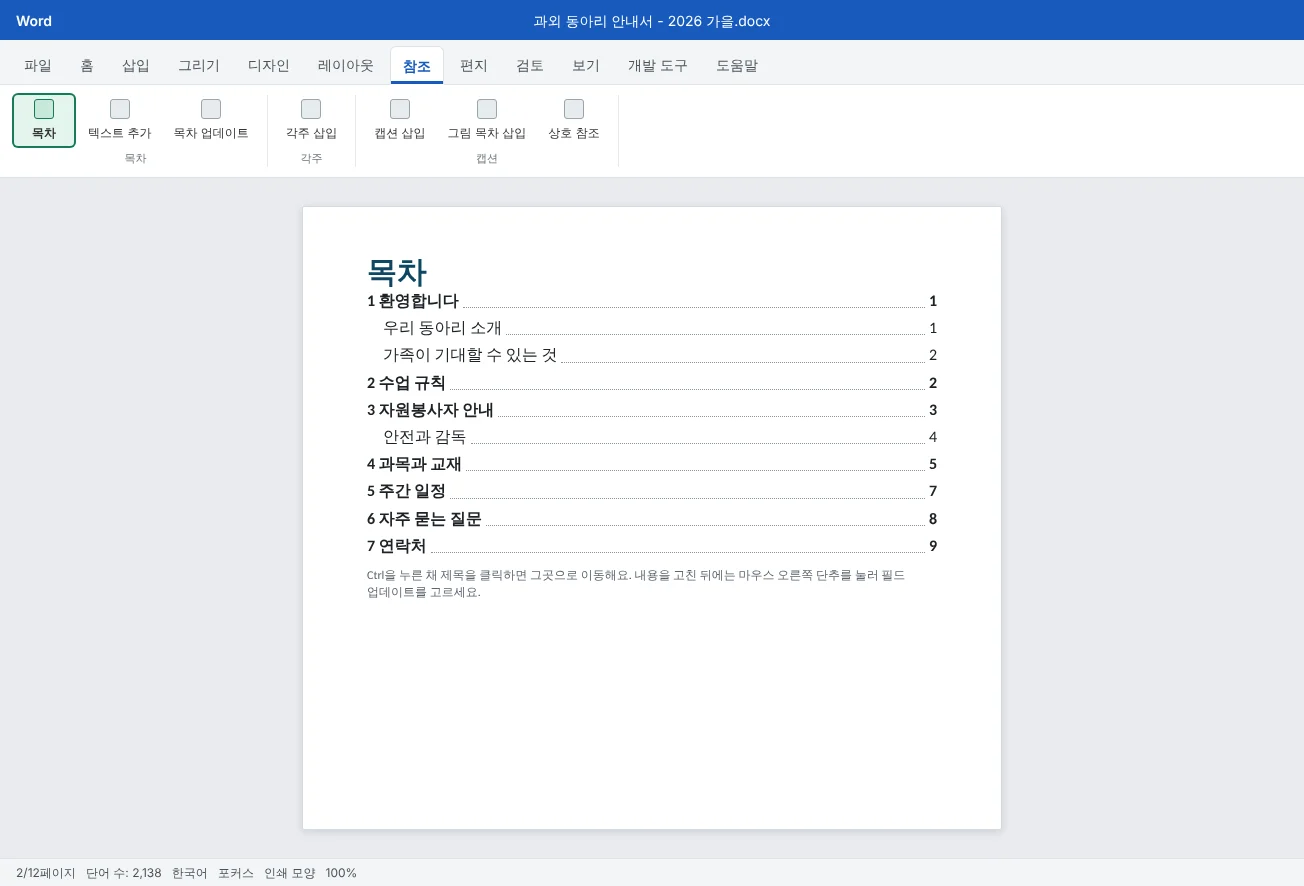Enable 포커스 mode in status bar
This screenshot has height=886, width=1304.
click(236, 873)
